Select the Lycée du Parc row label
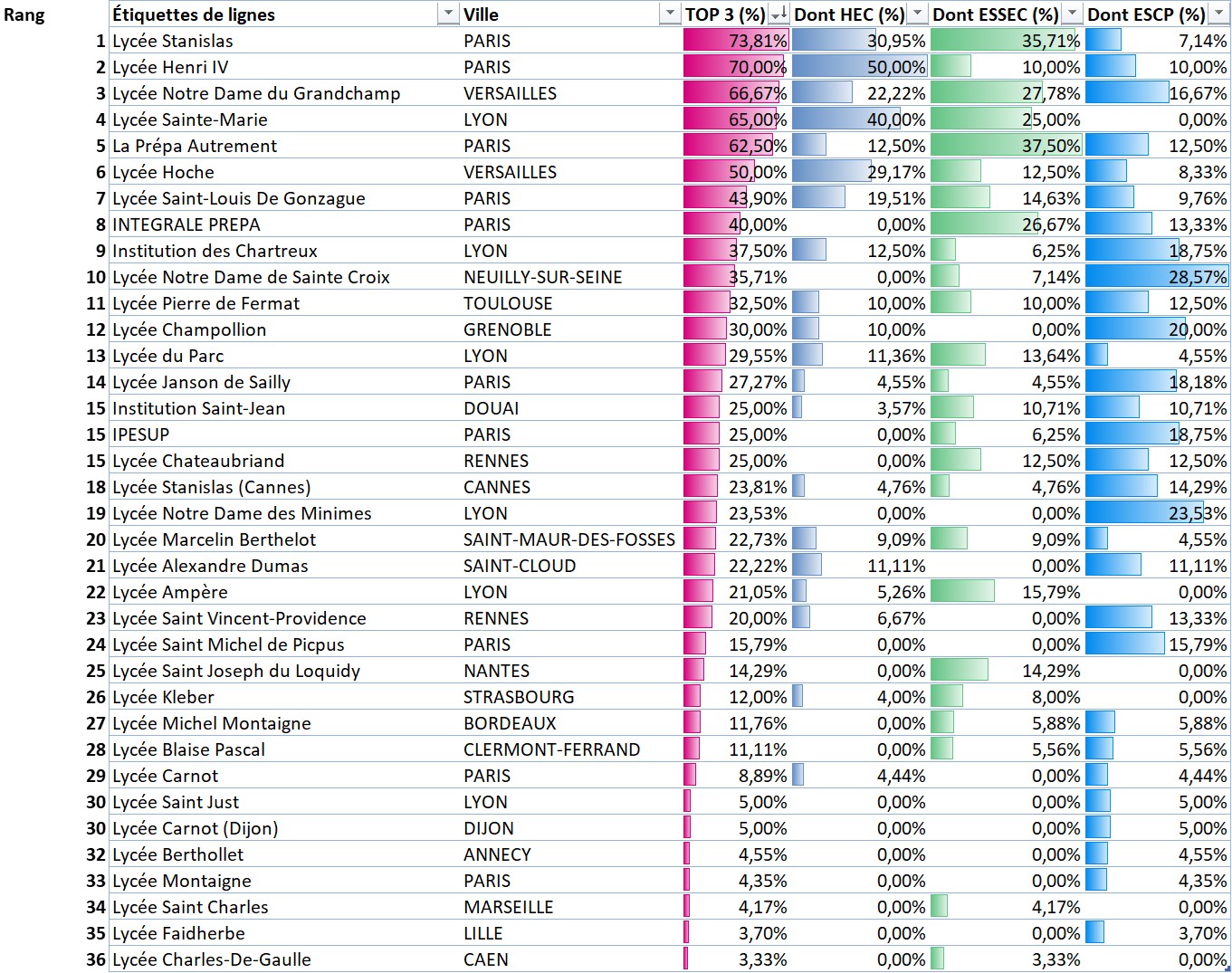 [167, 356]
